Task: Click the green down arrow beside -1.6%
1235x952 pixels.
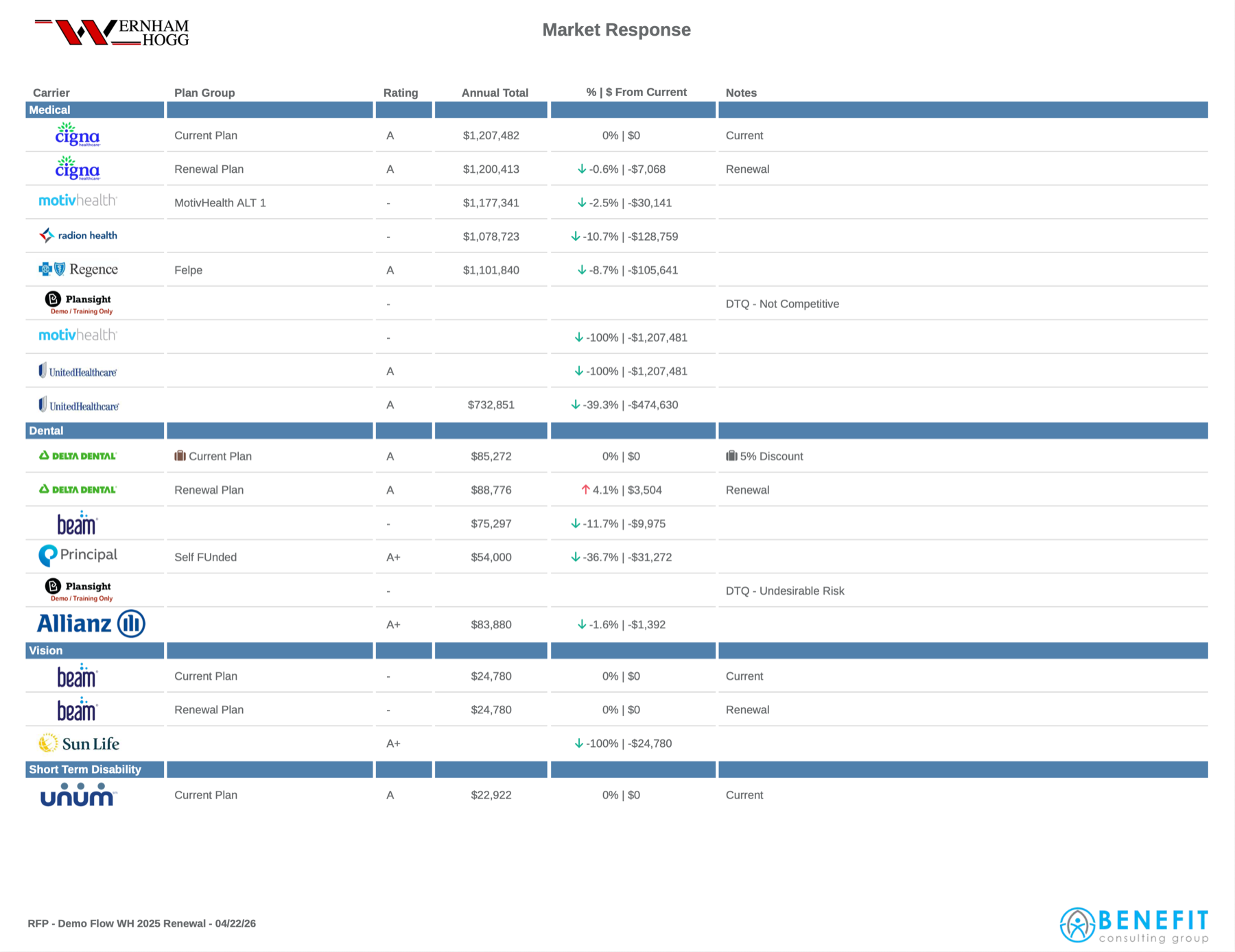Action: pos(582,624)
